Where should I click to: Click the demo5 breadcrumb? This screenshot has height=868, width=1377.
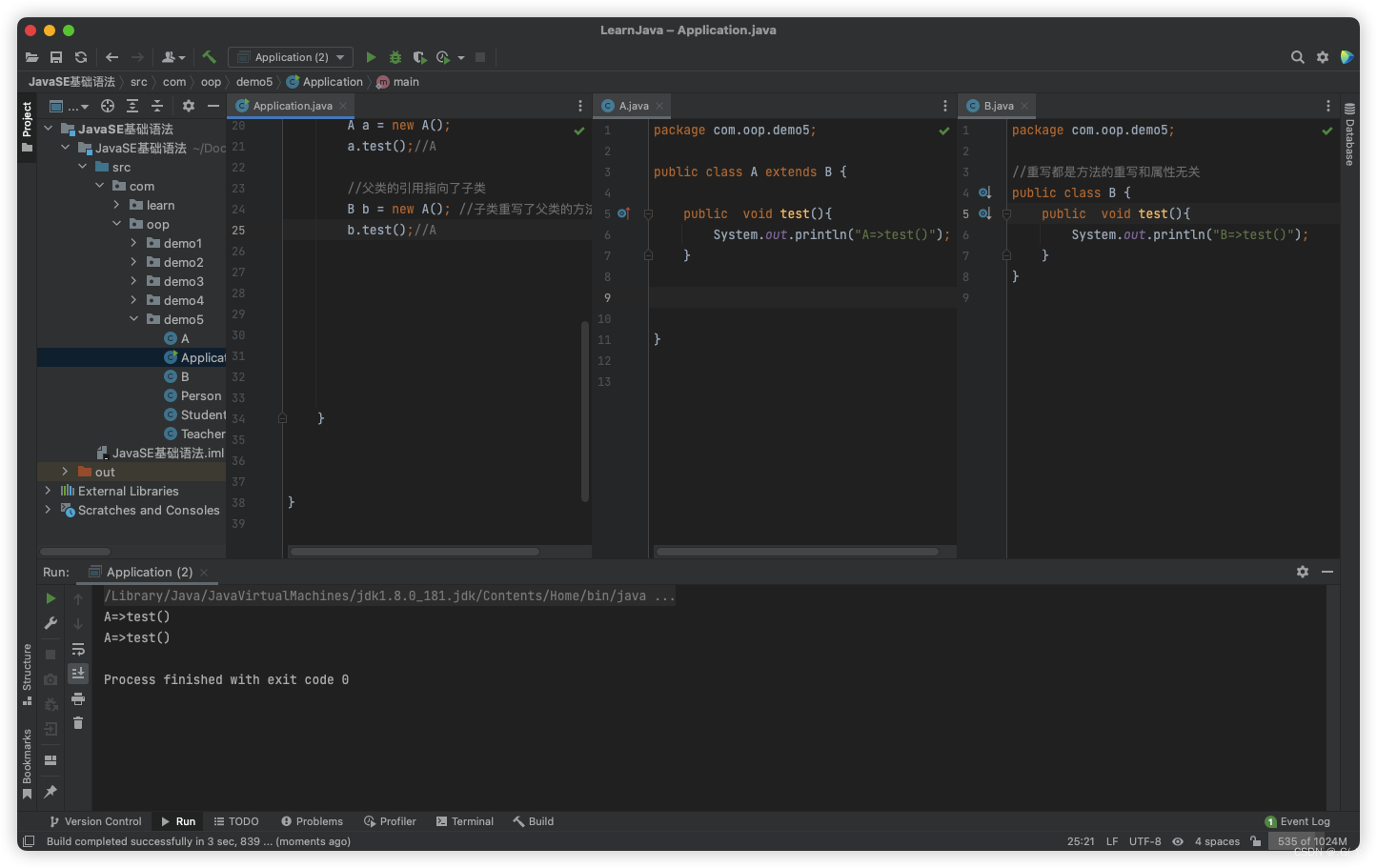pyautogui.click(x=254, y=82)
